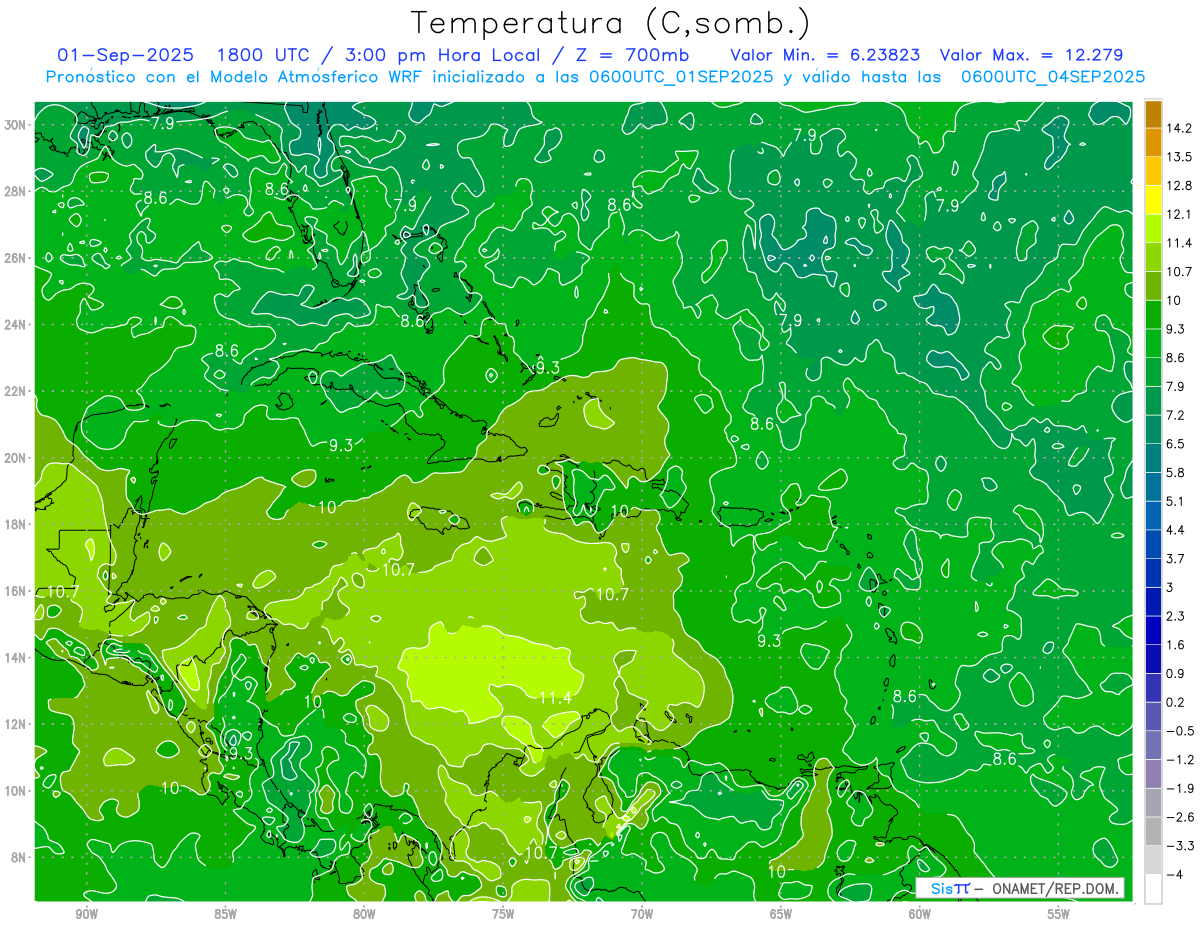Click the "5.1" colorbar label

tap(1176, 501)
